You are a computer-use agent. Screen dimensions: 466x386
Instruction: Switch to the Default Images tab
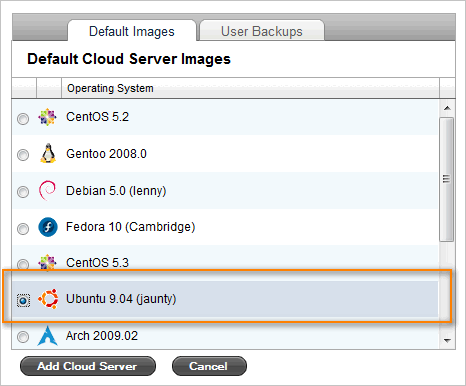click(x=132, y=31)
